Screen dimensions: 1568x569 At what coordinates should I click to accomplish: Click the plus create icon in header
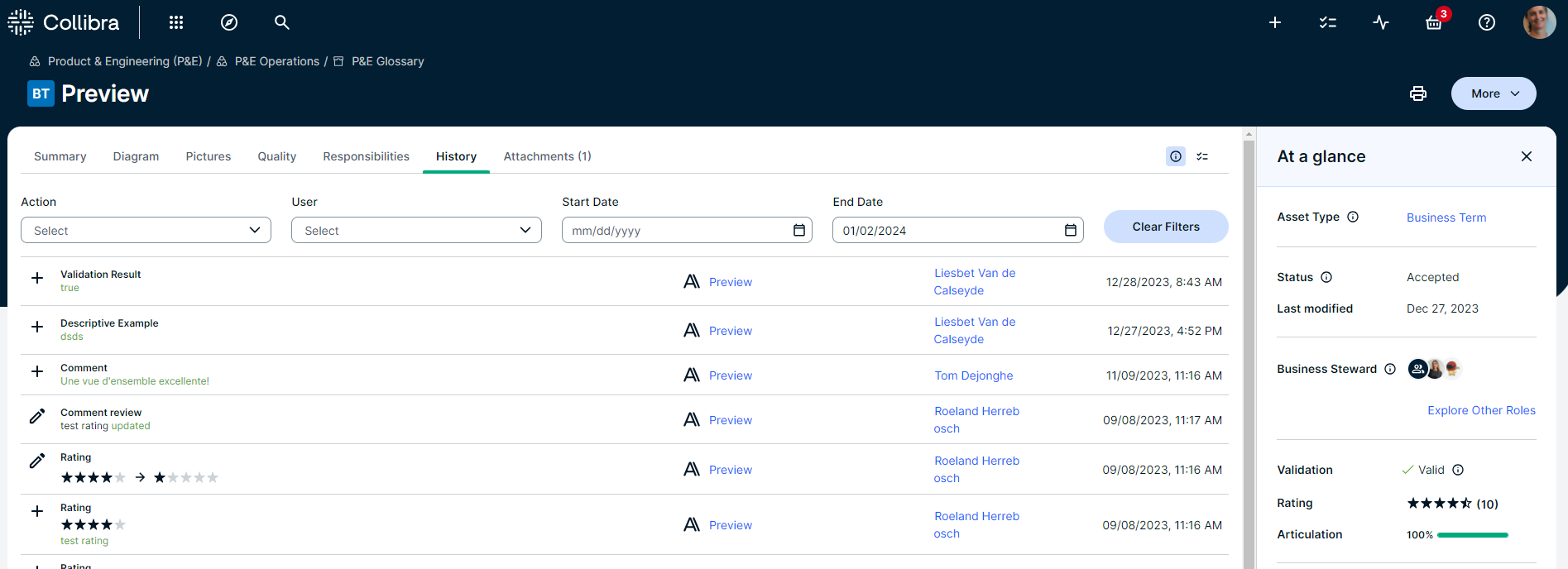(1275, 22)
